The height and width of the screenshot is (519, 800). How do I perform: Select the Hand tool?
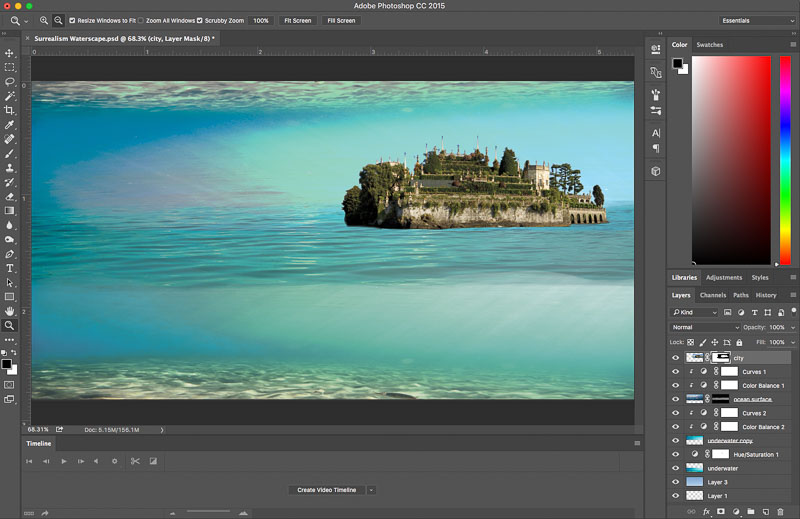9,311
